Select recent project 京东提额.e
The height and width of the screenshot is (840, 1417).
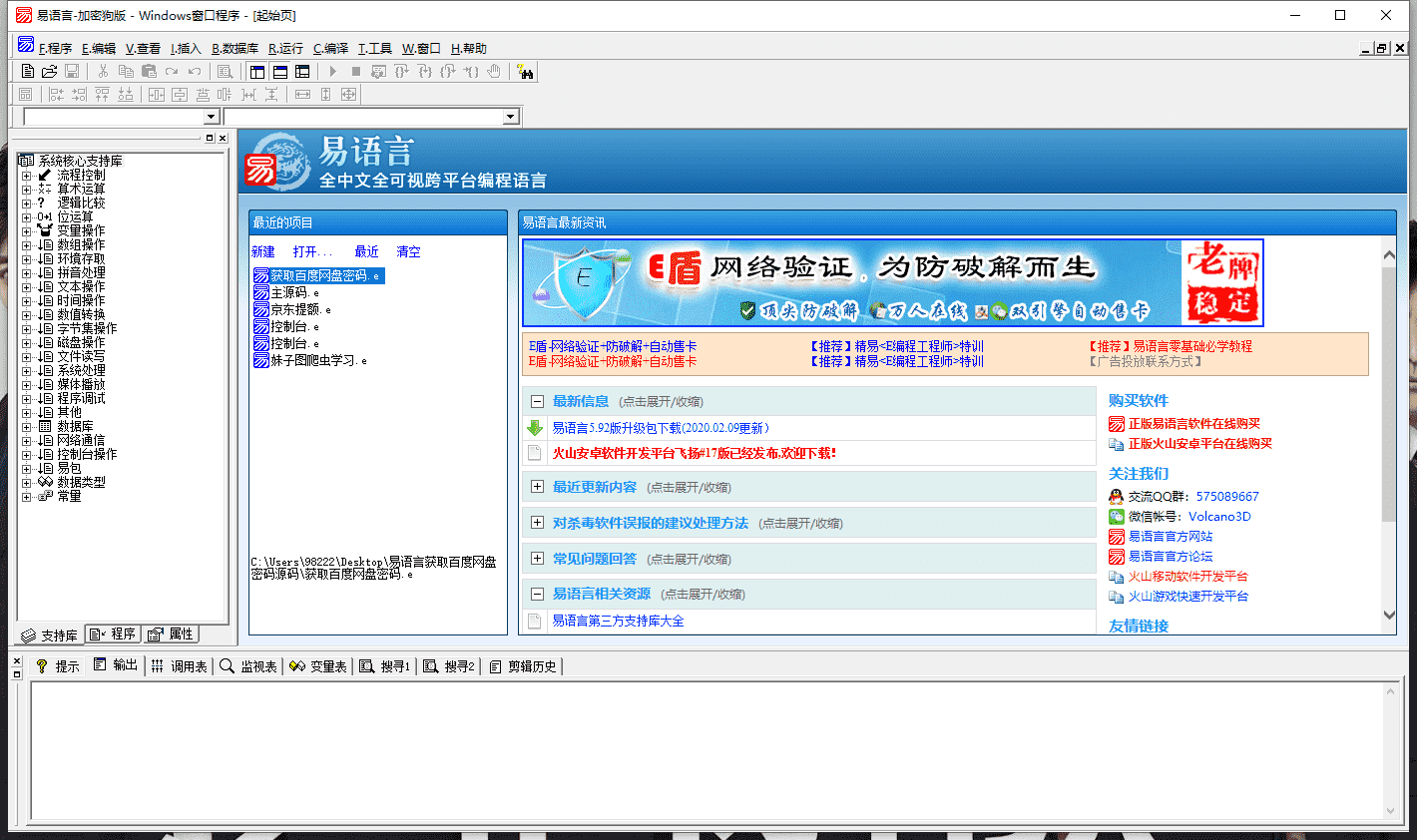pos(292,309)
